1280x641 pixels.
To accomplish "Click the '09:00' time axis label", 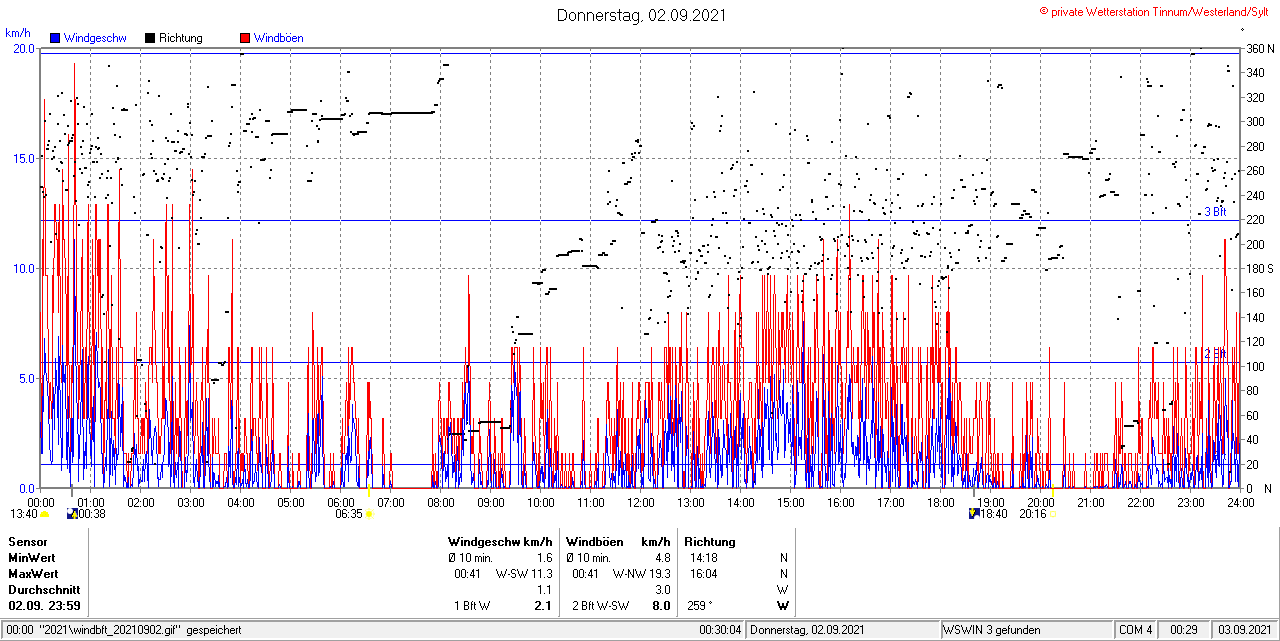I will click(491, 502).
